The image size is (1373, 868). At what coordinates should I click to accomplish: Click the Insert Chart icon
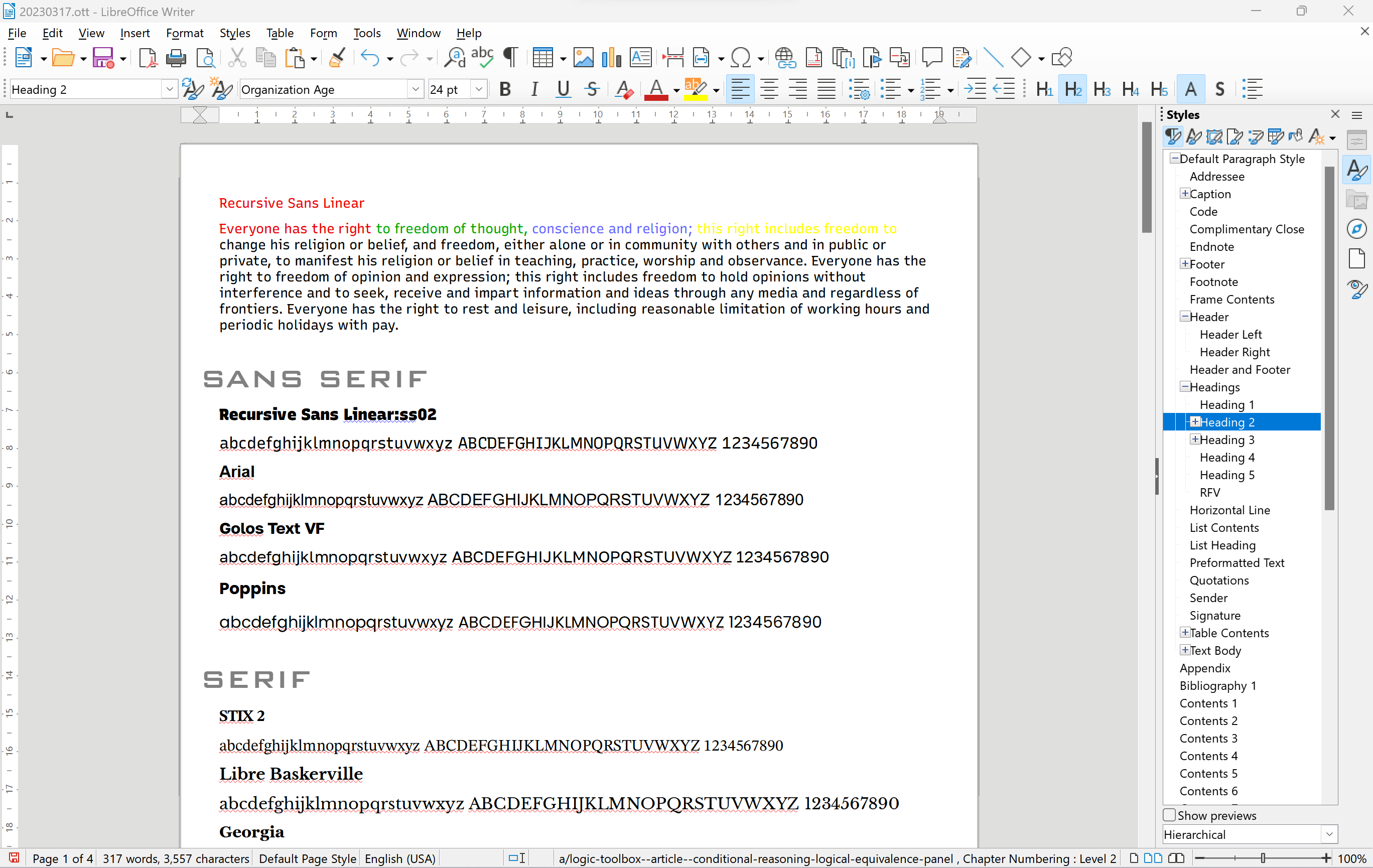(x=611, y=57)
